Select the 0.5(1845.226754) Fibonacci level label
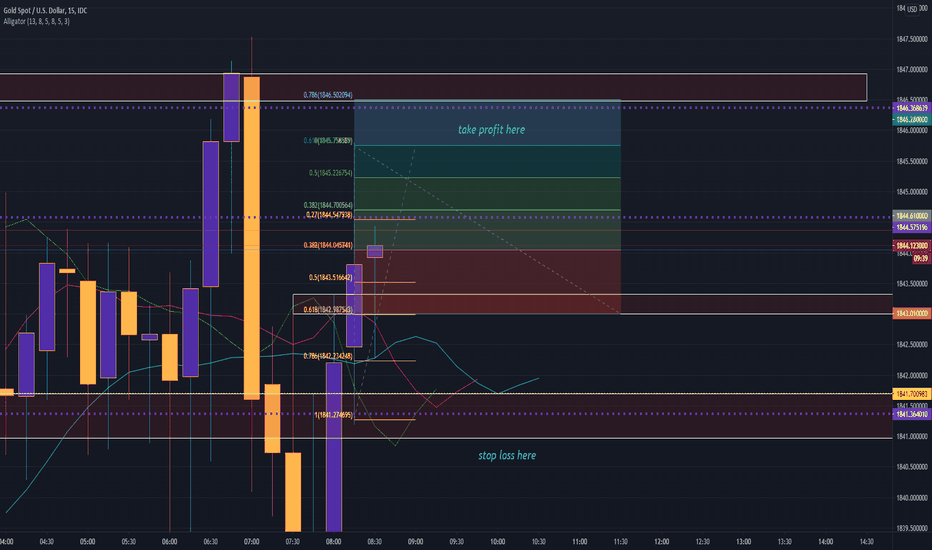Screen dimensions: 932x550 330,173
